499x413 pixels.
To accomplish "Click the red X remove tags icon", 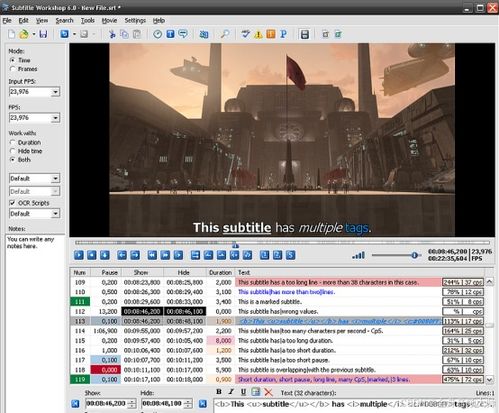I will click(268, 392).
